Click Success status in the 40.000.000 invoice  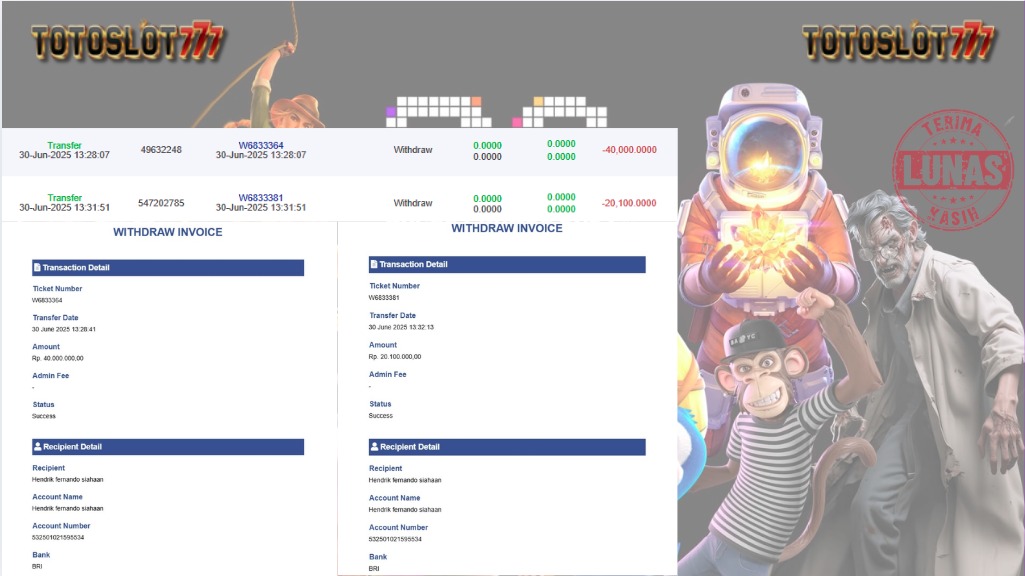tap(44, 416)
